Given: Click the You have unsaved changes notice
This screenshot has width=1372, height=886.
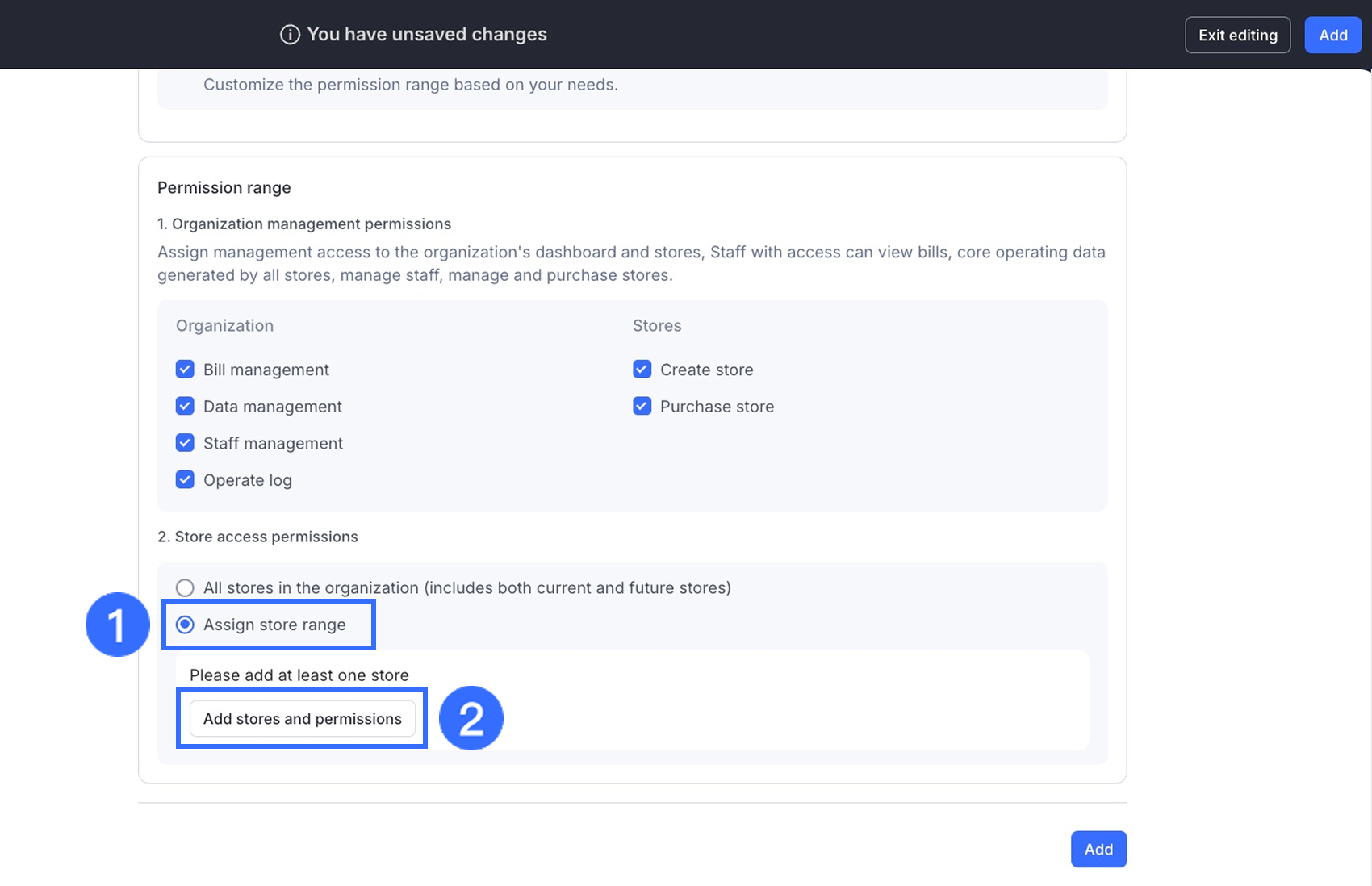Looking at the screenshot, I should [426, 35].
